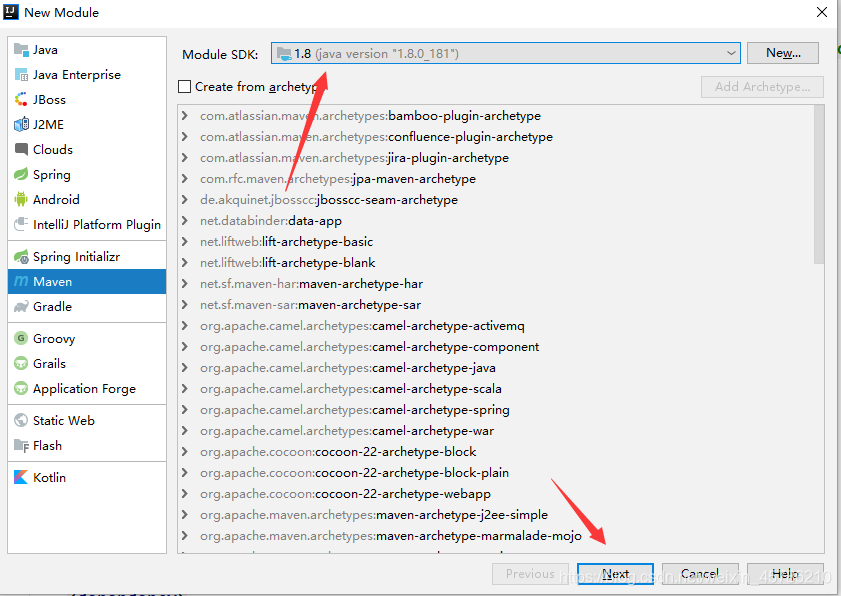Choose the Groovy G icon

21,339
